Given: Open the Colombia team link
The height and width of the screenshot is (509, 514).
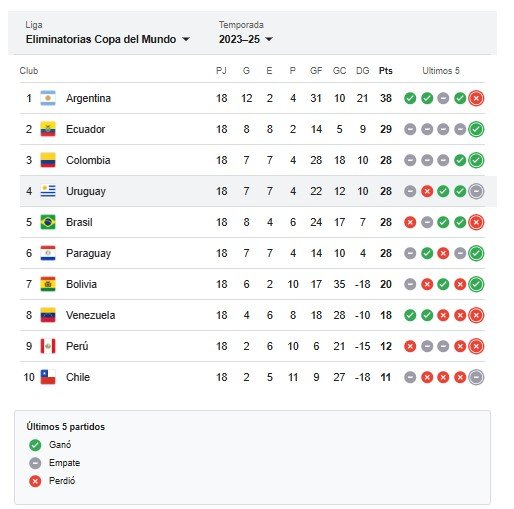Looking at the screenshot, I should (88, 160).
